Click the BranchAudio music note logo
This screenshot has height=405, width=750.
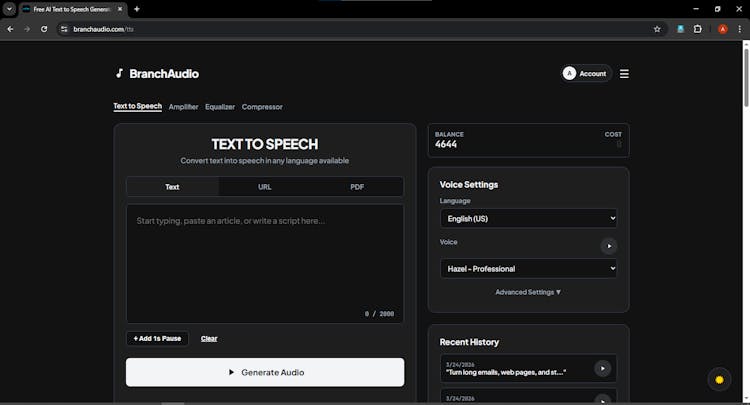[x=119, y=73]
